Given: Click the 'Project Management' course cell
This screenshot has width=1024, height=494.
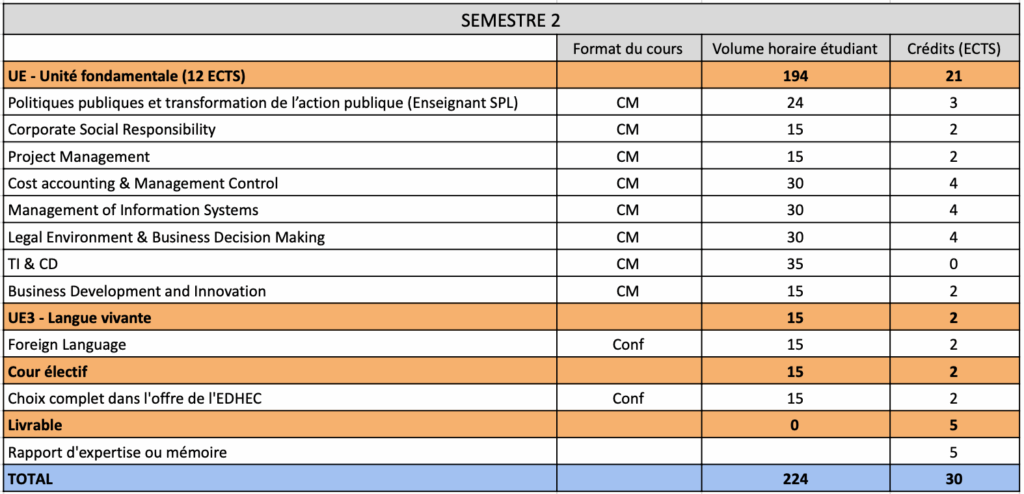Looking at the screenshot, I should [78, 156].
